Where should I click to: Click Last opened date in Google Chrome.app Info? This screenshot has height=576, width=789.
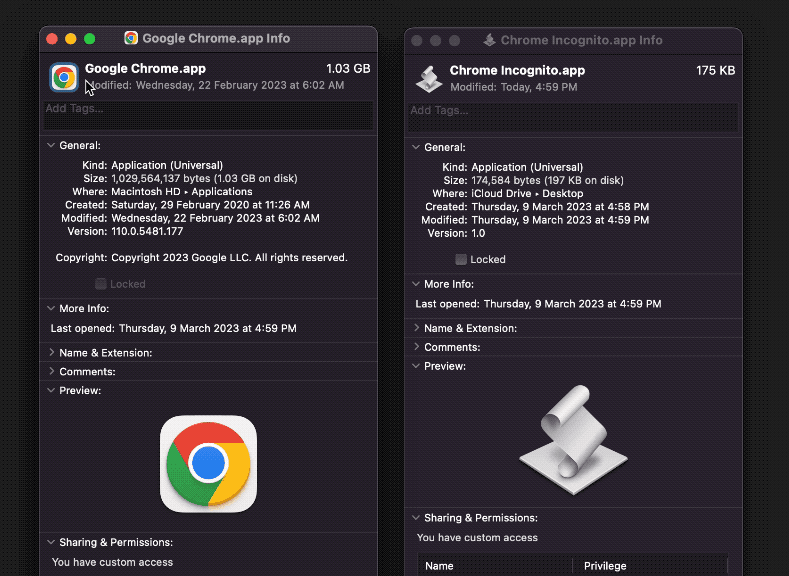tap(207, 328)
